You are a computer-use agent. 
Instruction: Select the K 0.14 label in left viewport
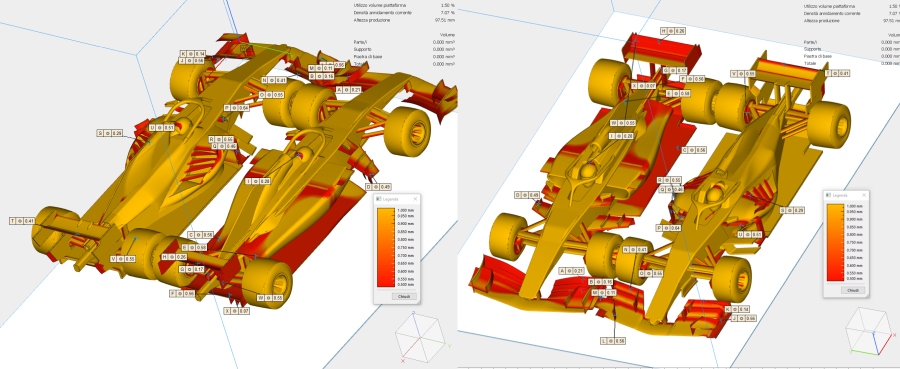[x=192, y=53]
